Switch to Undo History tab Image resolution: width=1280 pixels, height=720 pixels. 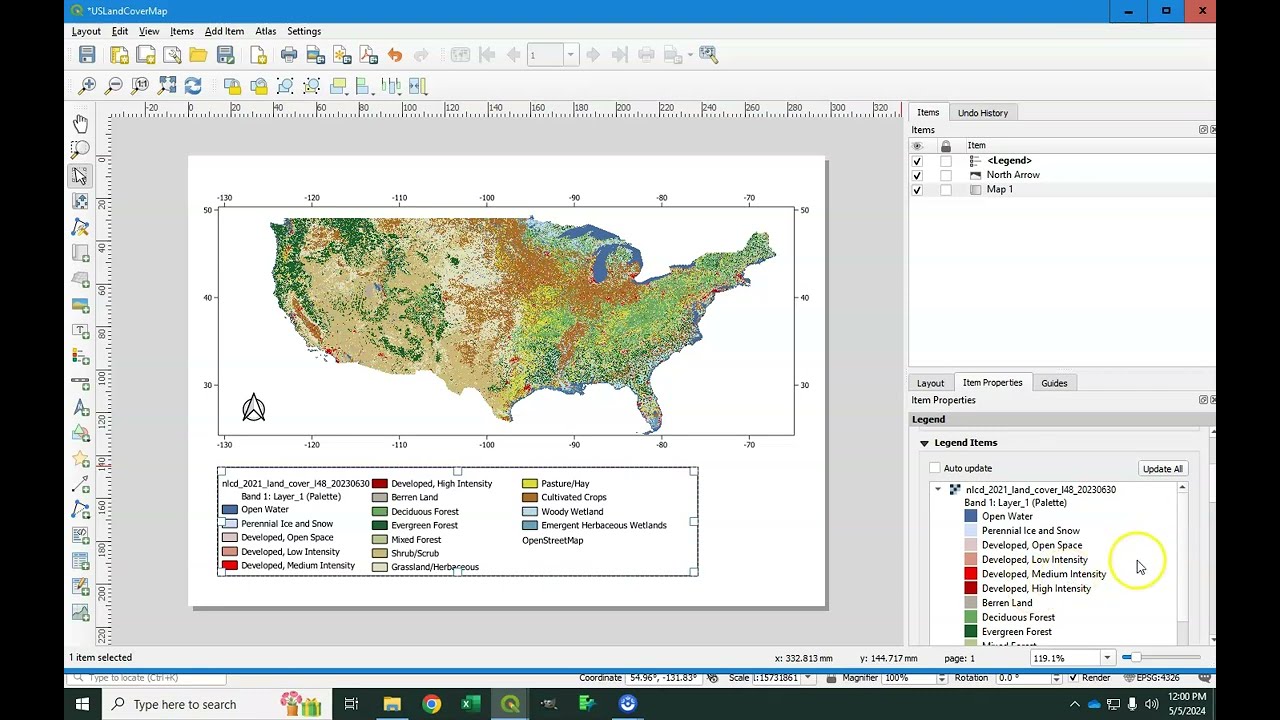coord(983,113)
